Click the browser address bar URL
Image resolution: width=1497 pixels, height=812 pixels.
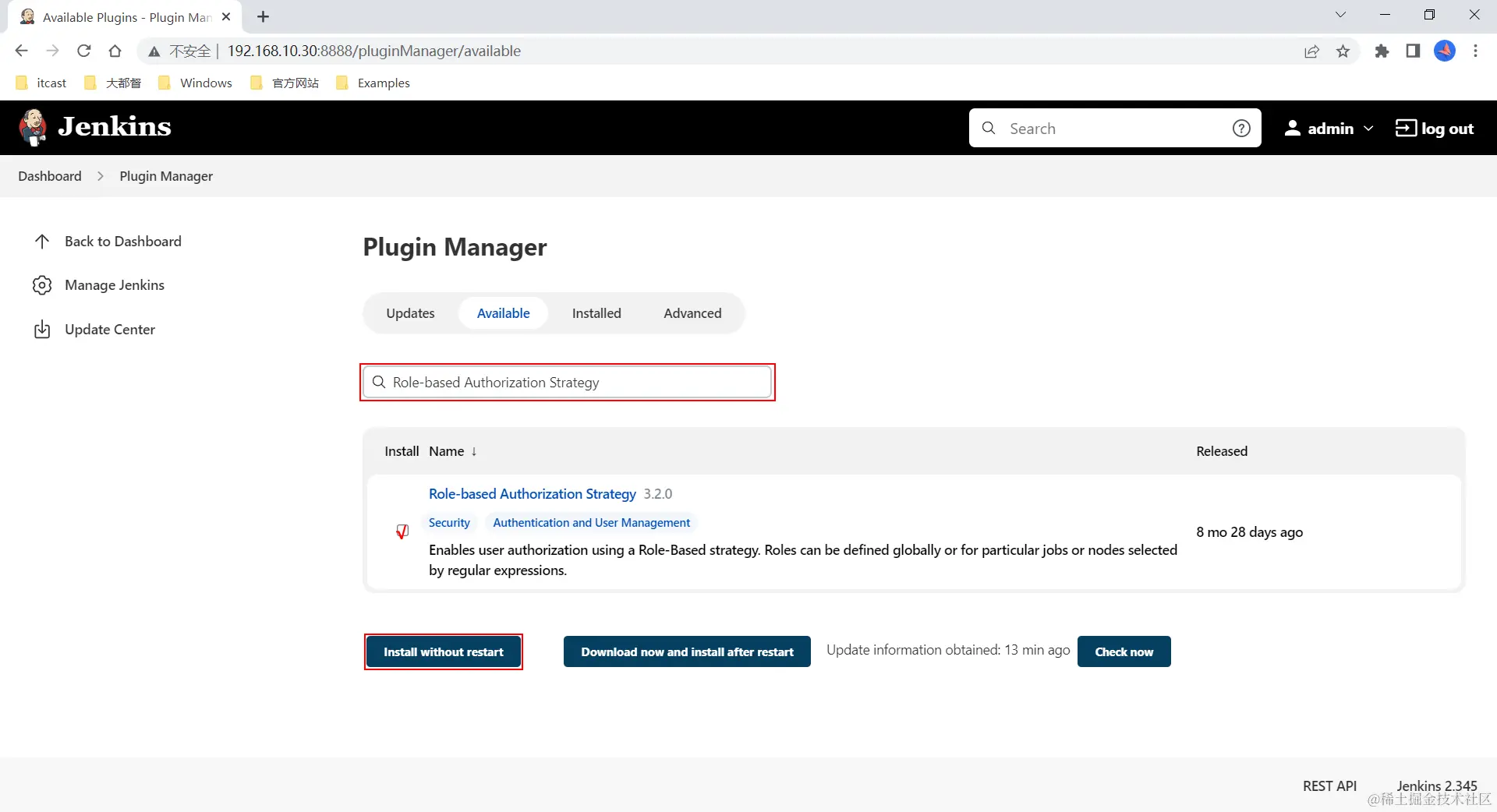(x=374, y=51)
